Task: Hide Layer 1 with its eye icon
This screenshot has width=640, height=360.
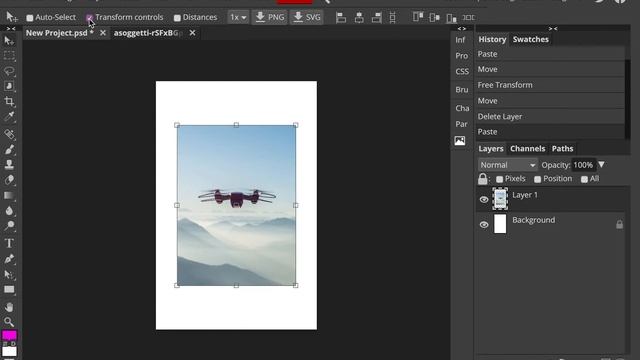Action: tap(484, 200)
